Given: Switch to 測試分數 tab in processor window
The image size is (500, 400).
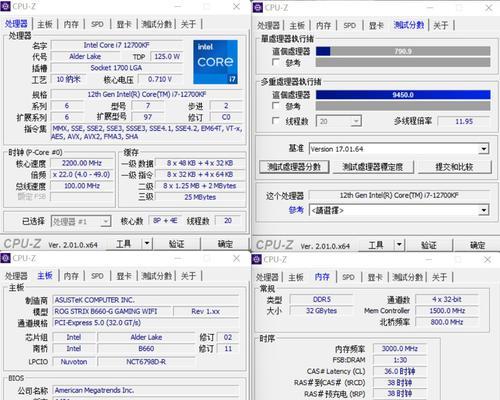Looking at the screenshot, I should 156,24.
